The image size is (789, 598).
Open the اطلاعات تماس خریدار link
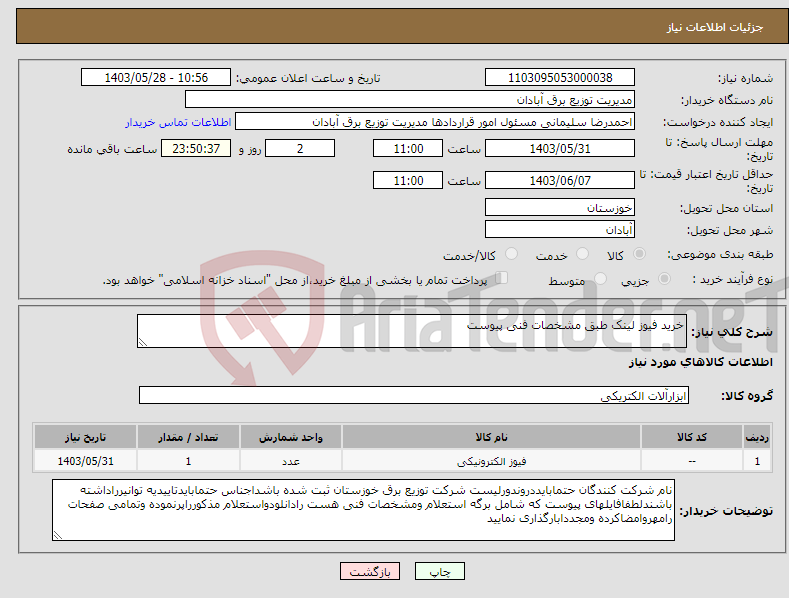tap(178, 122)
